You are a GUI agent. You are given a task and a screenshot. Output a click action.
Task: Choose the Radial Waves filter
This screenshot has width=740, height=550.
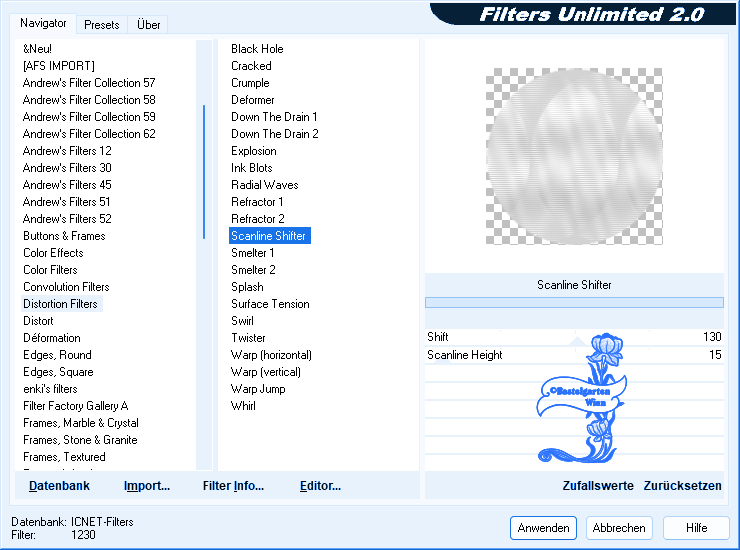(265, 185)
